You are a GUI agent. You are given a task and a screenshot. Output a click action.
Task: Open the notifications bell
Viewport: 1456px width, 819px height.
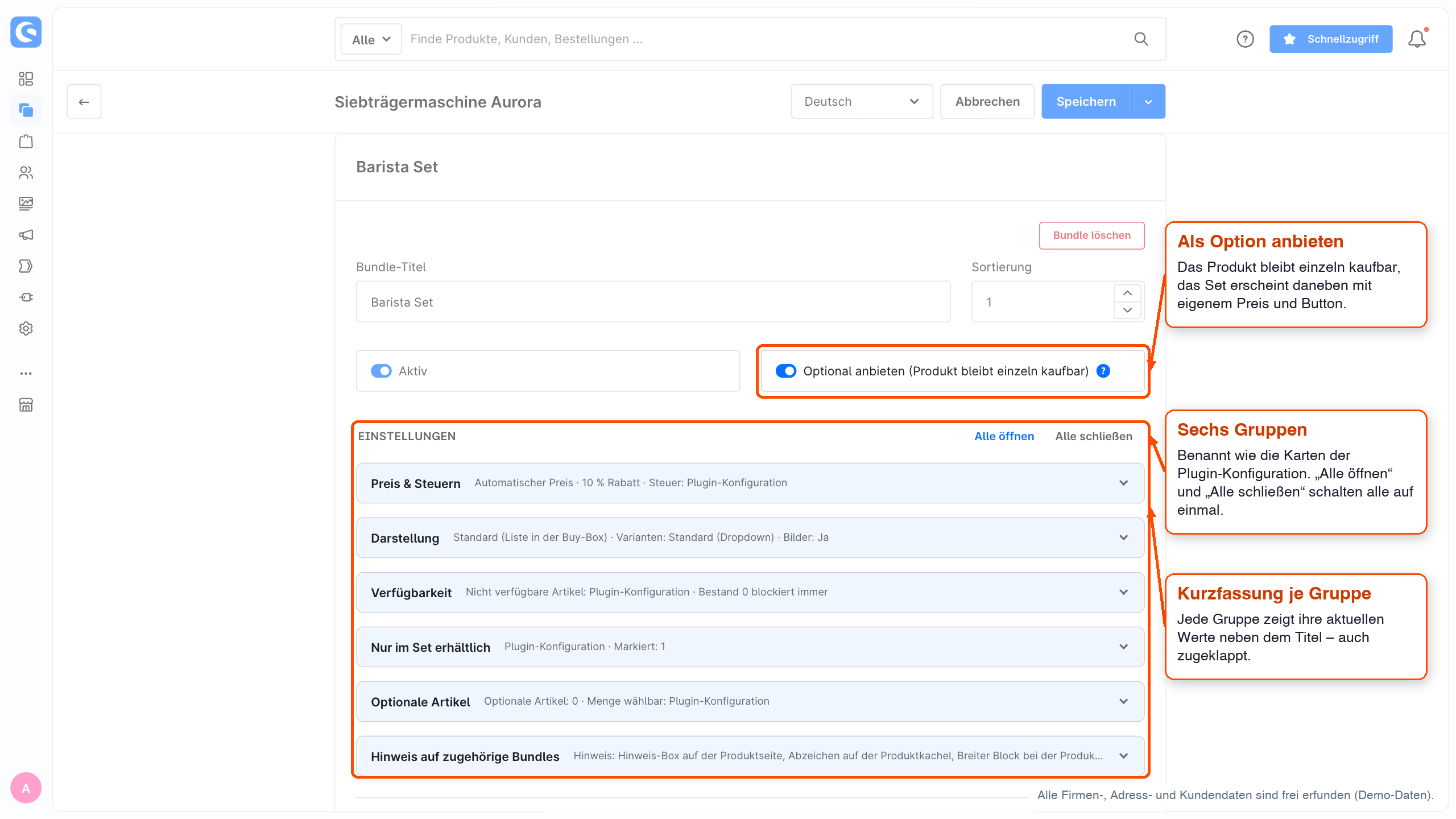coord(1417,39)
